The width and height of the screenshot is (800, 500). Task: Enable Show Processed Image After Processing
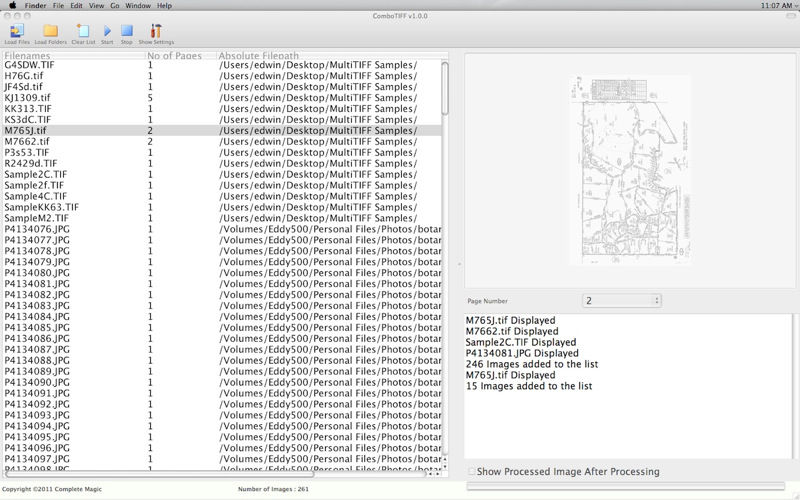pyautogui.click(x=472, y=471)
